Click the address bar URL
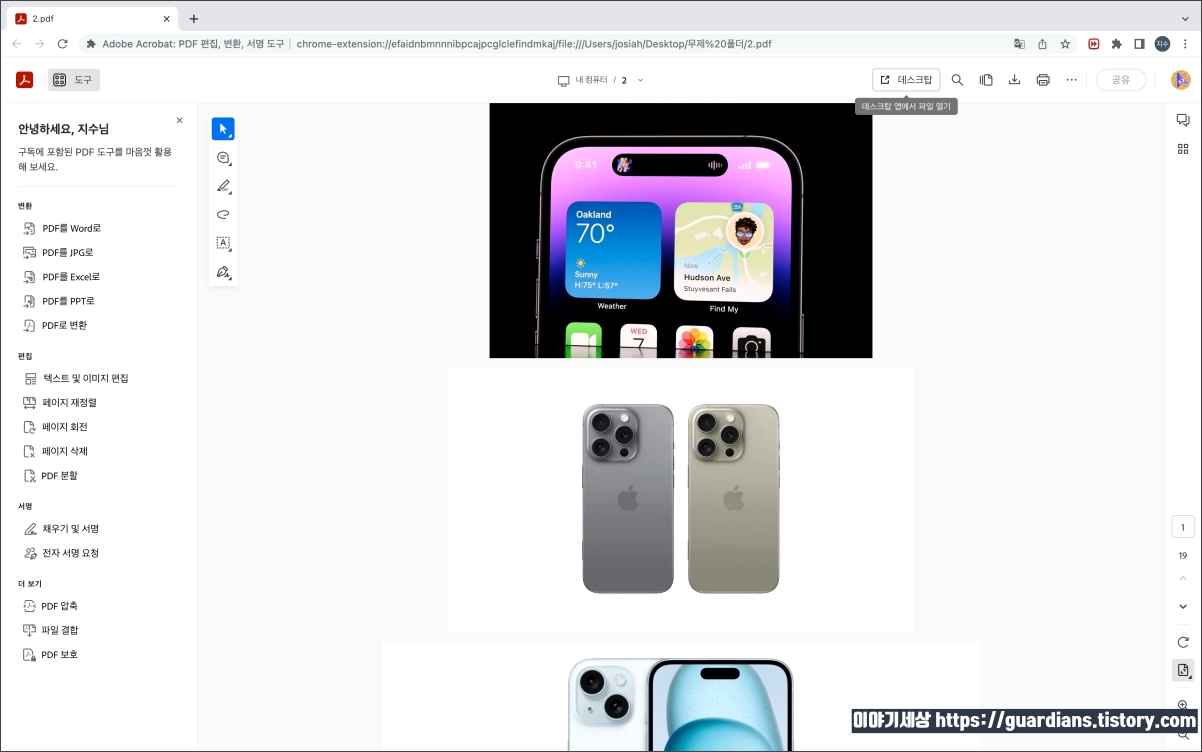The image size is (1202, 752). point(534,44)
